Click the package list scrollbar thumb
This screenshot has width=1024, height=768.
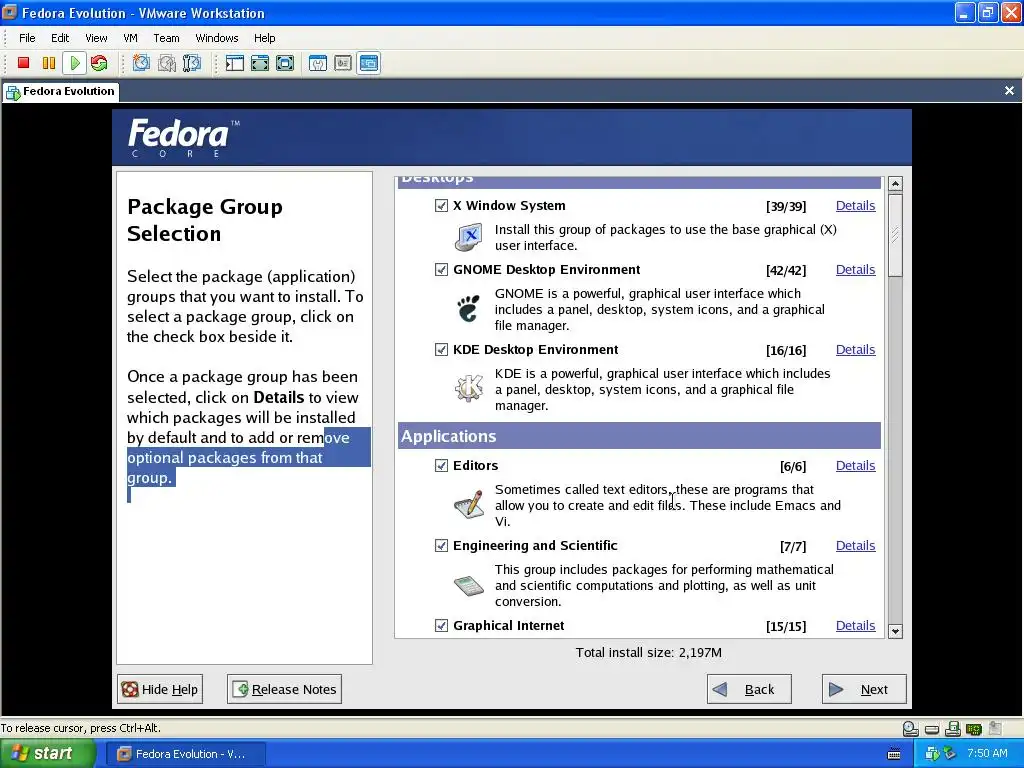[x=895, y=234]
